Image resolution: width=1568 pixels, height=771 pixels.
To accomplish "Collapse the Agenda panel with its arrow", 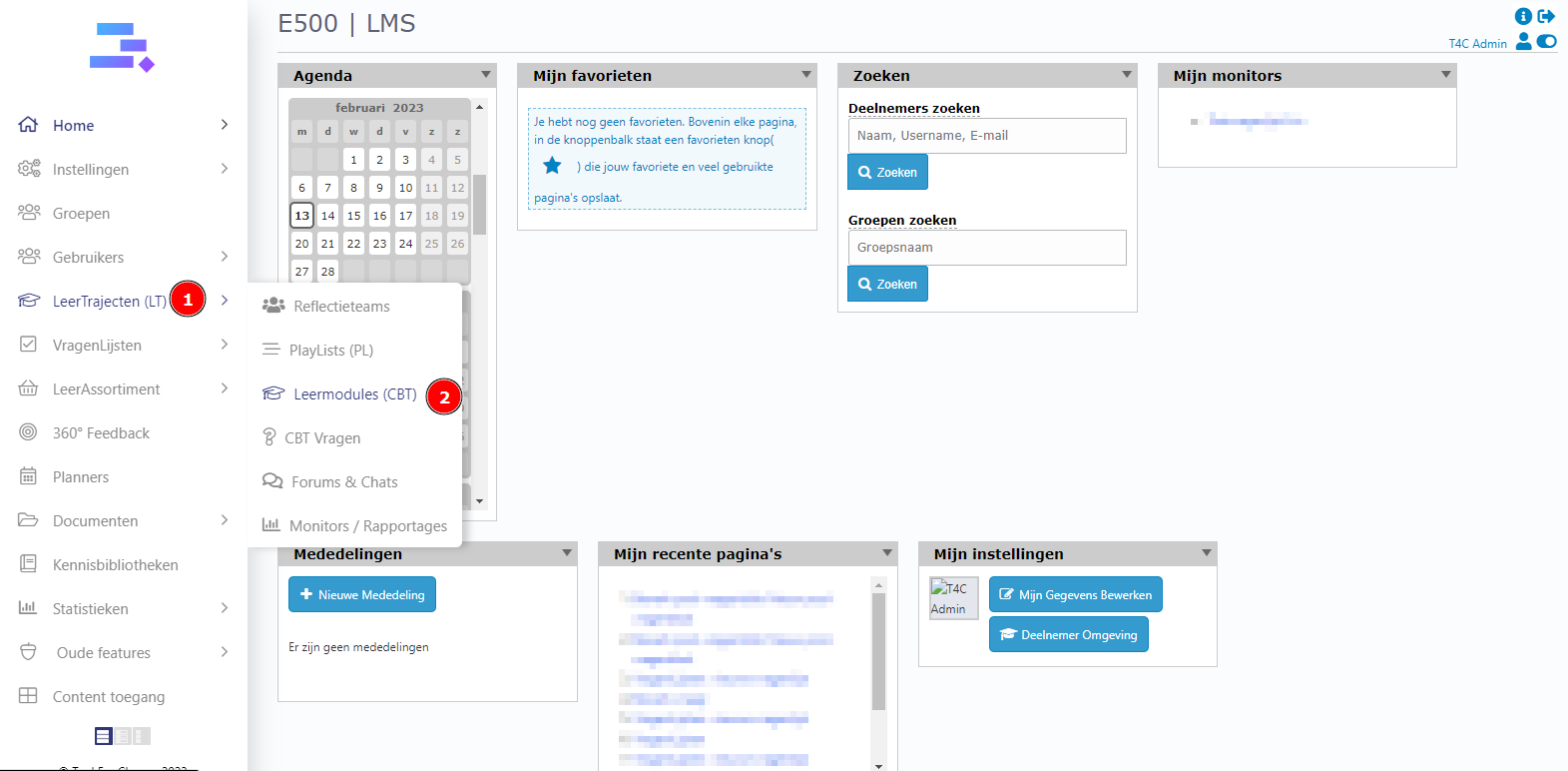I will click(x=486, y=75).
